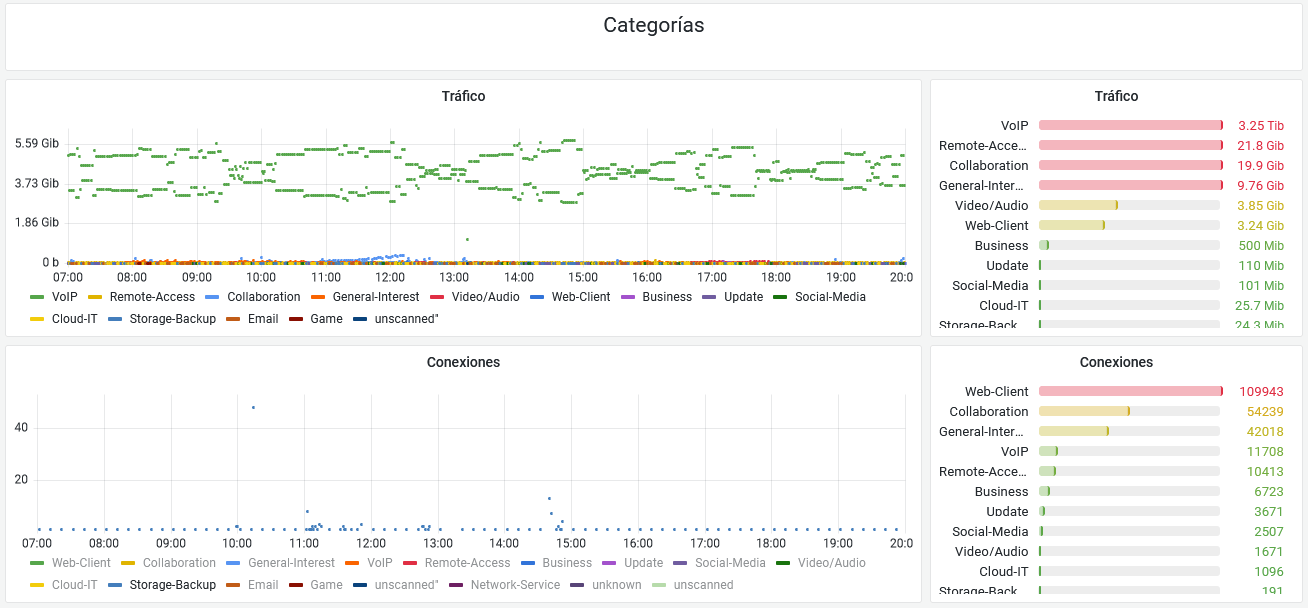Toggle Storage-Backup series in the Conexiones graph legend

[172, 585]
